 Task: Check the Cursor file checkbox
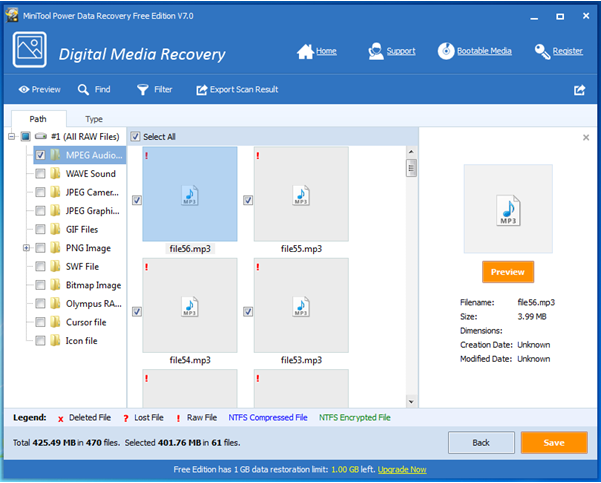tap(40, 322)
